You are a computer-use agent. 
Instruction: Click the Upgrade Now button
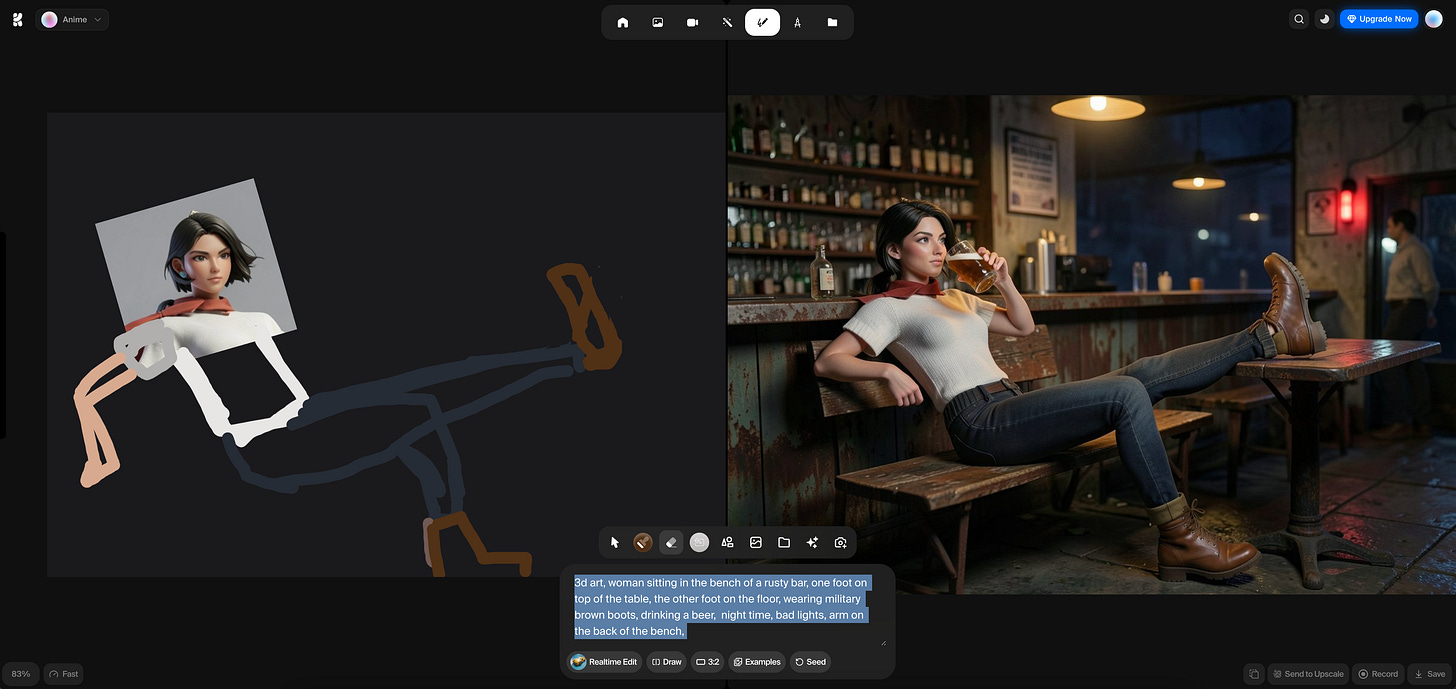(1379, 18)
